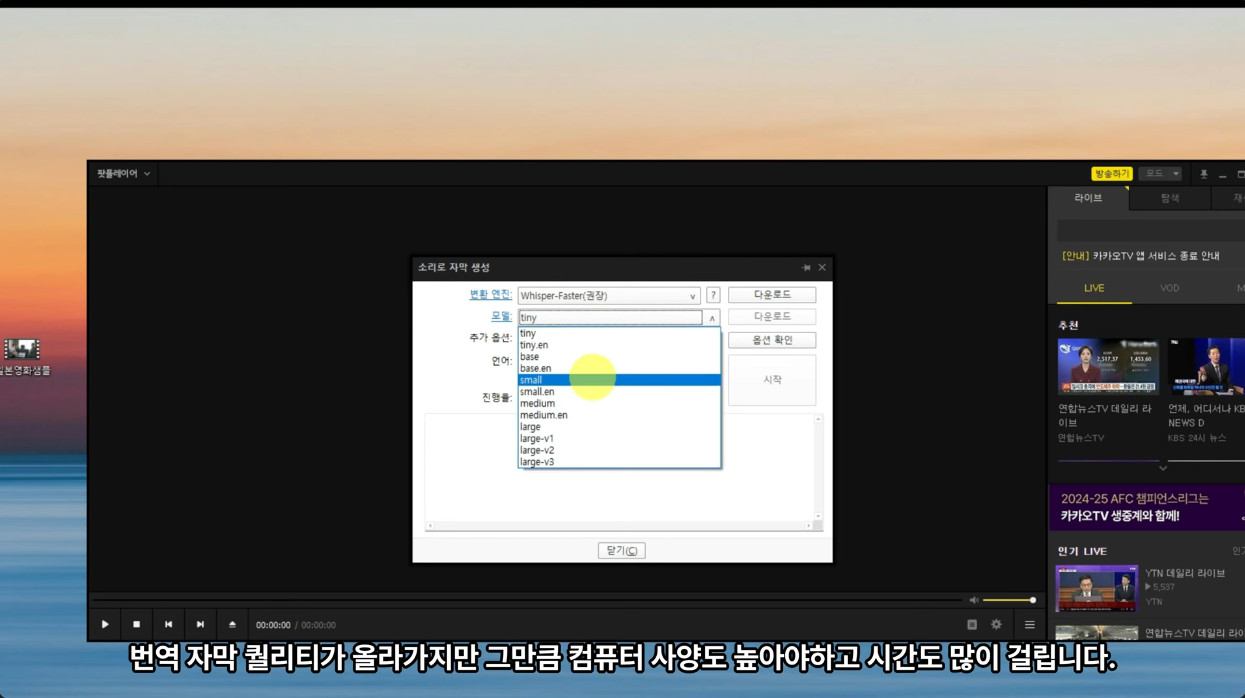Click the video seek bar

[x=527, y=600]
